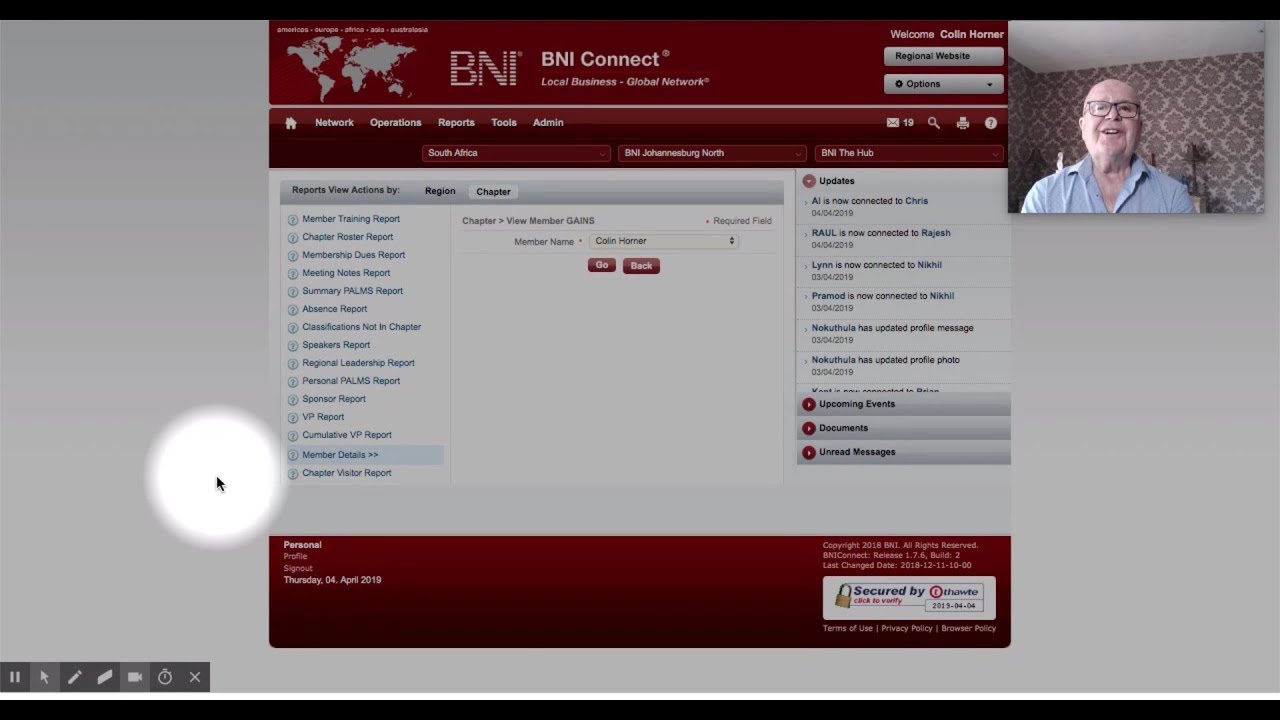Image resolution: width=1280 pixels, height=720 pixels.
Task: Click help icon beside Membership Dues Report
Action: tap(293, 256)
